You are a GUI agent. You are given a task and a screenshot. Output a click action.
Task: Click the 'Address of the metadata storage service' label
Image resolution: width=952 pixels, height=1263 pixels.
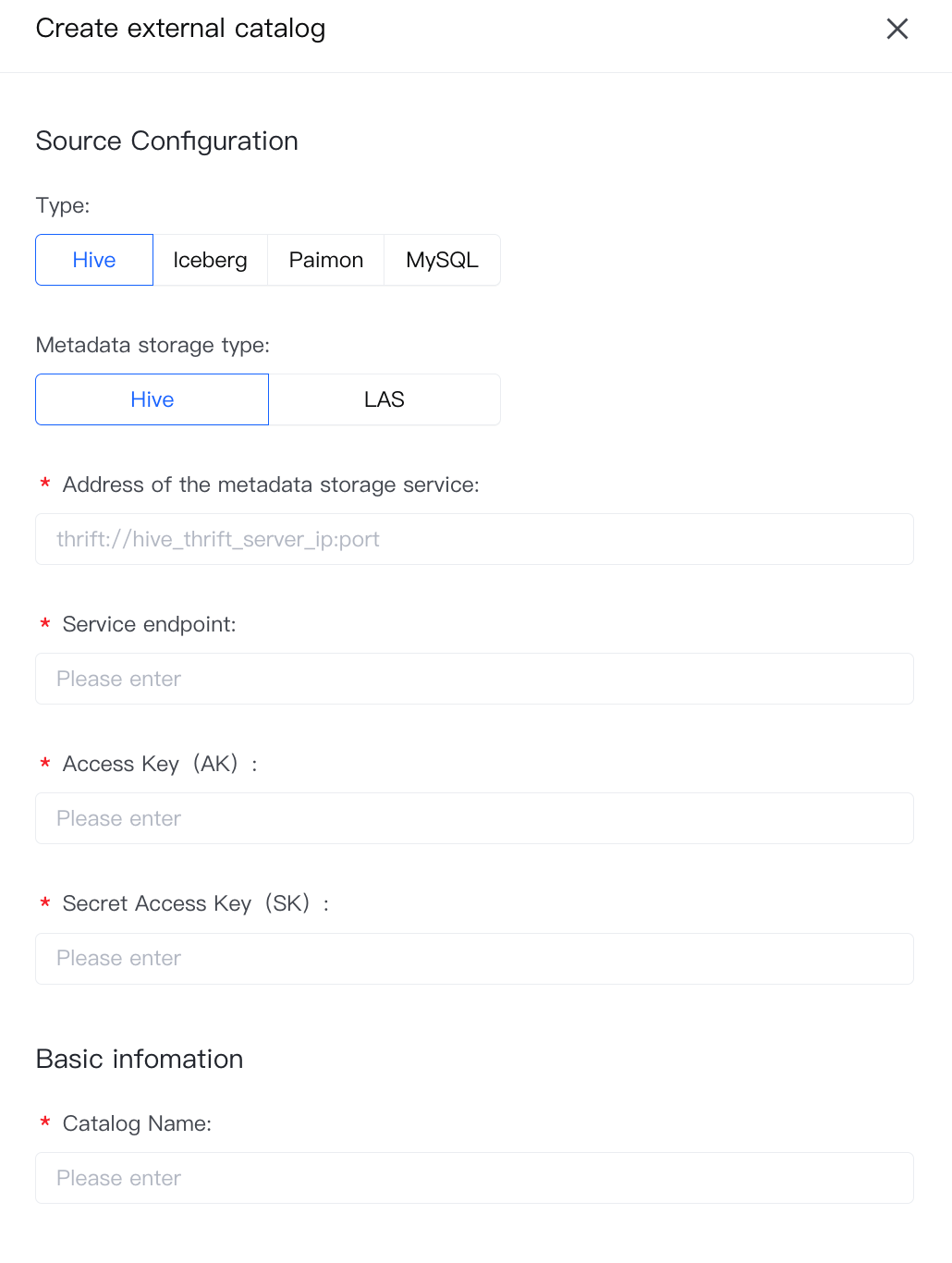(x=270, y=484)
